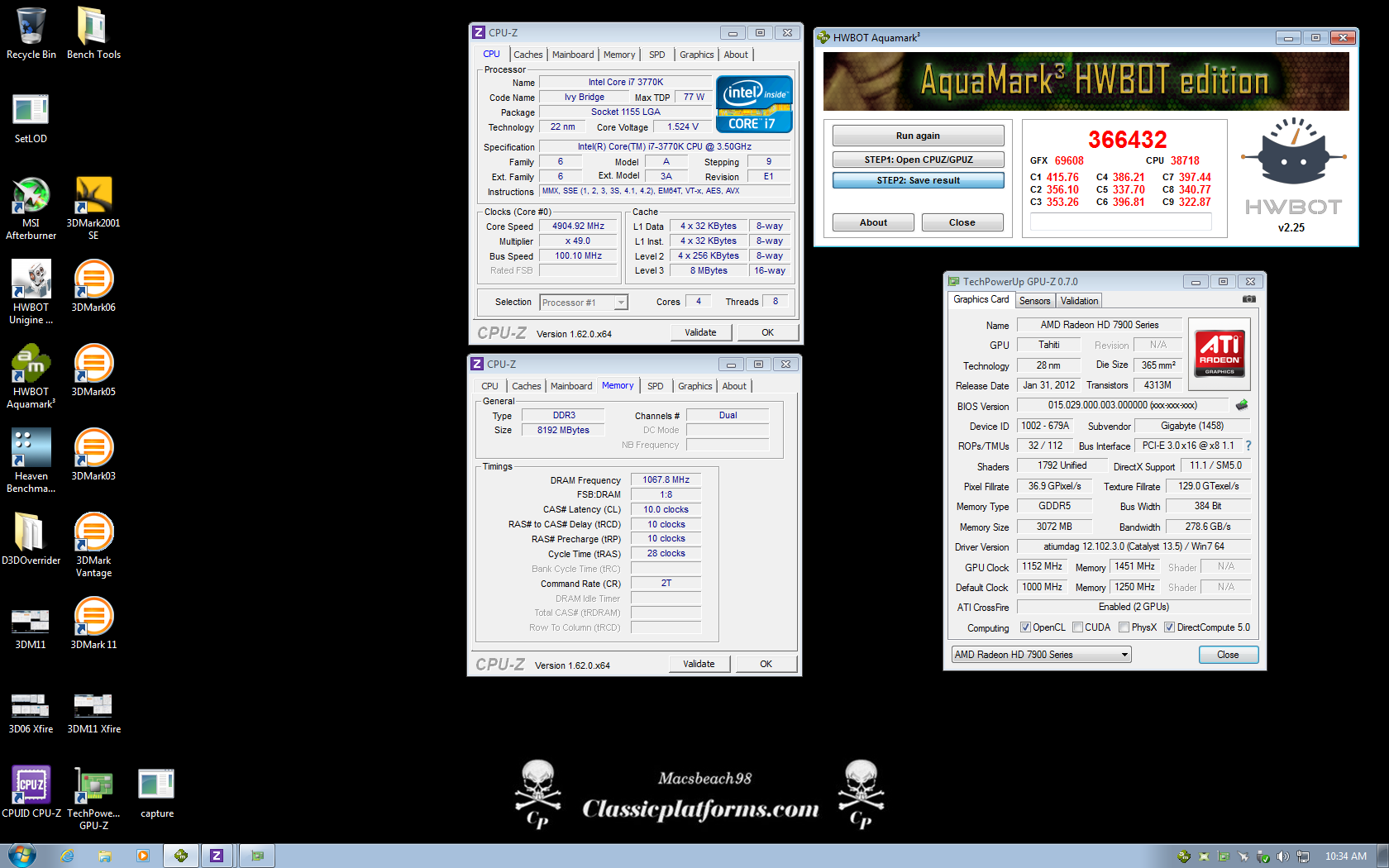Launch TechPowerUp GPU-Z desktop shortcut
Viewport: 1389px width, 868px height.
click(x=93, y=798)
